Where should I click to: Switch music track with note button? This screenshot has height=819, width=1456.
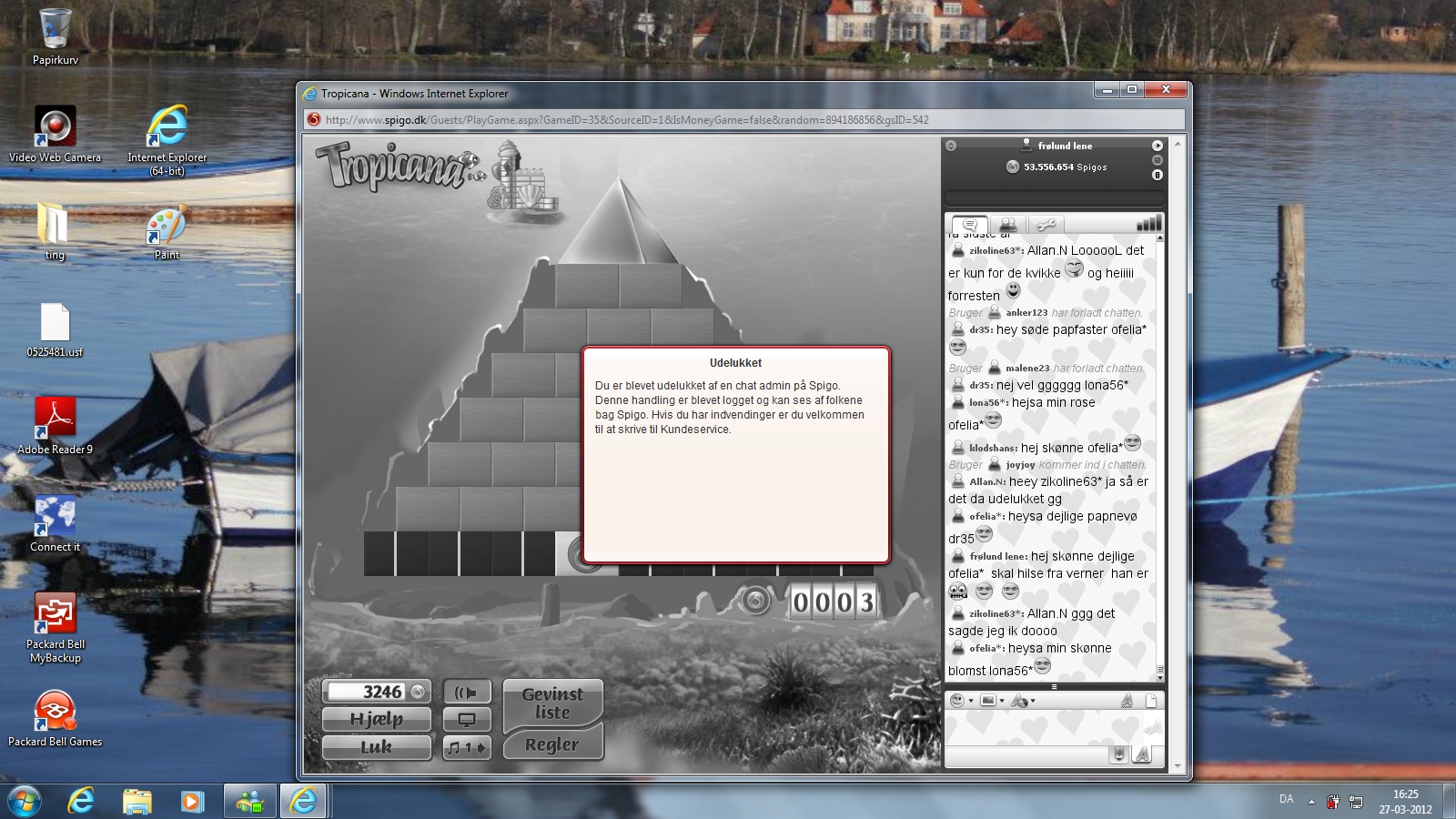[x=466, y=747]
